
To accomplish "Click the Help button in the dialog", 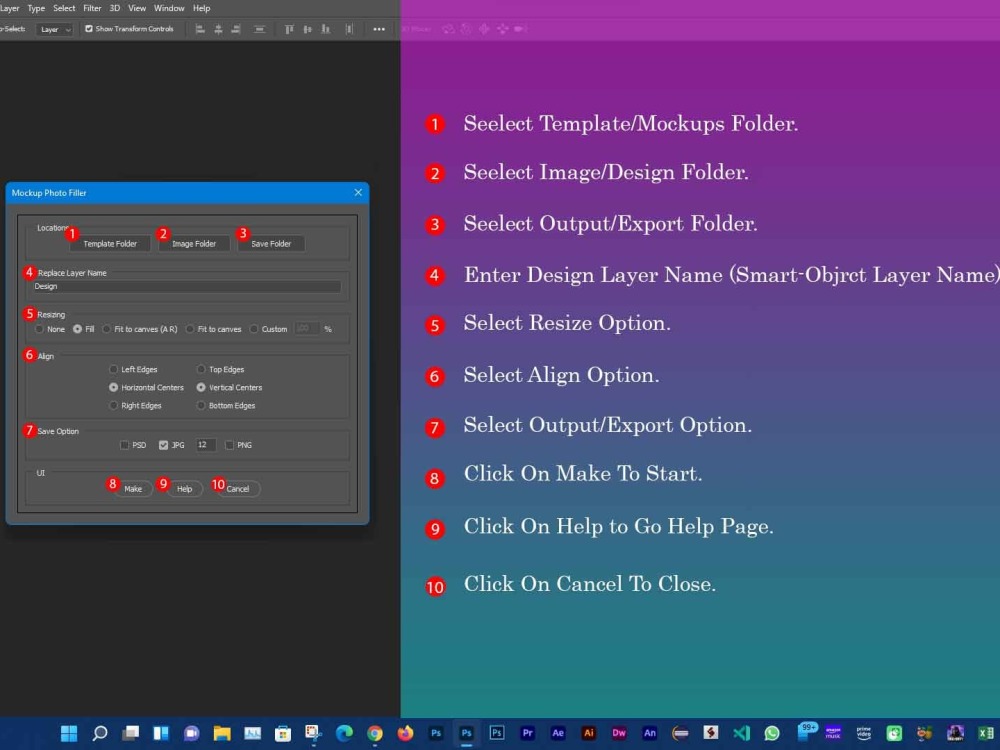I will 184,489.
